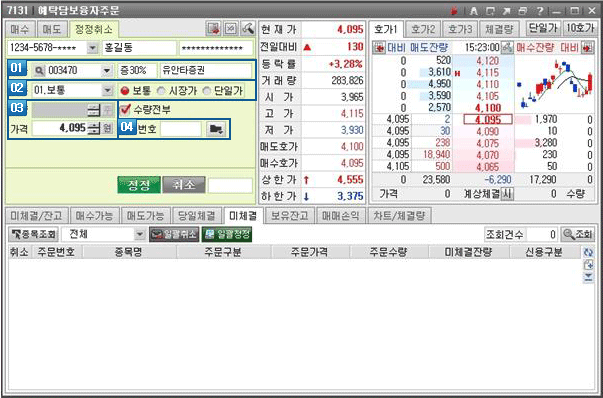Click the help question mark icon
This screenshot has width=603, height=398.
click(540, 11)
